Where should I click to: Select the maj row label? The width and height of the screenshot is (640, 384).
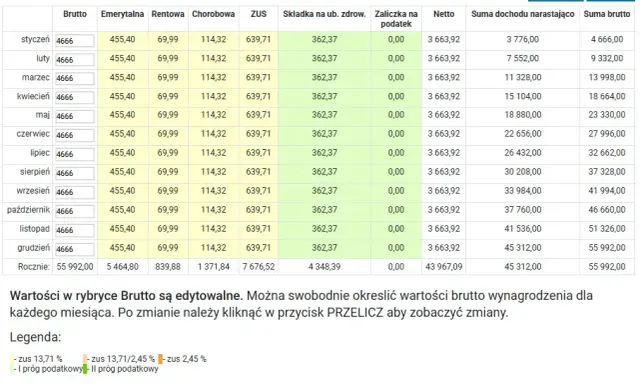pos(42,115)
